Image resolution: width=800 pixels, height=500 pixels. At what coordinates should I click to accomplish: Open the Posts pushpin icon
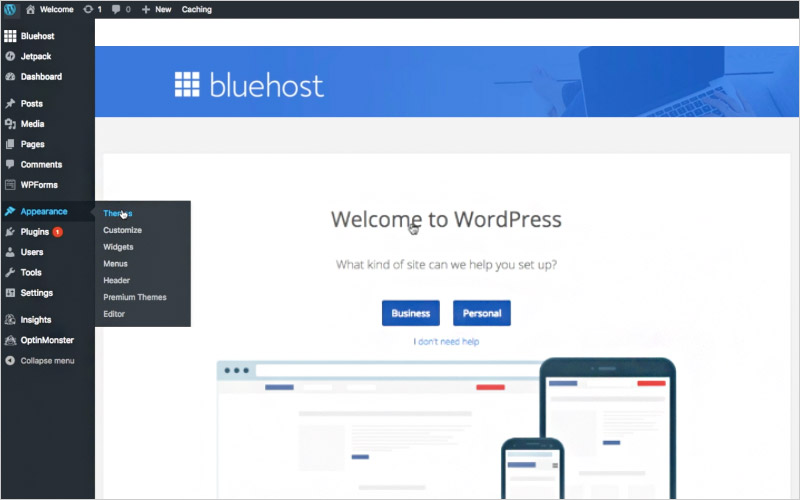10,104
